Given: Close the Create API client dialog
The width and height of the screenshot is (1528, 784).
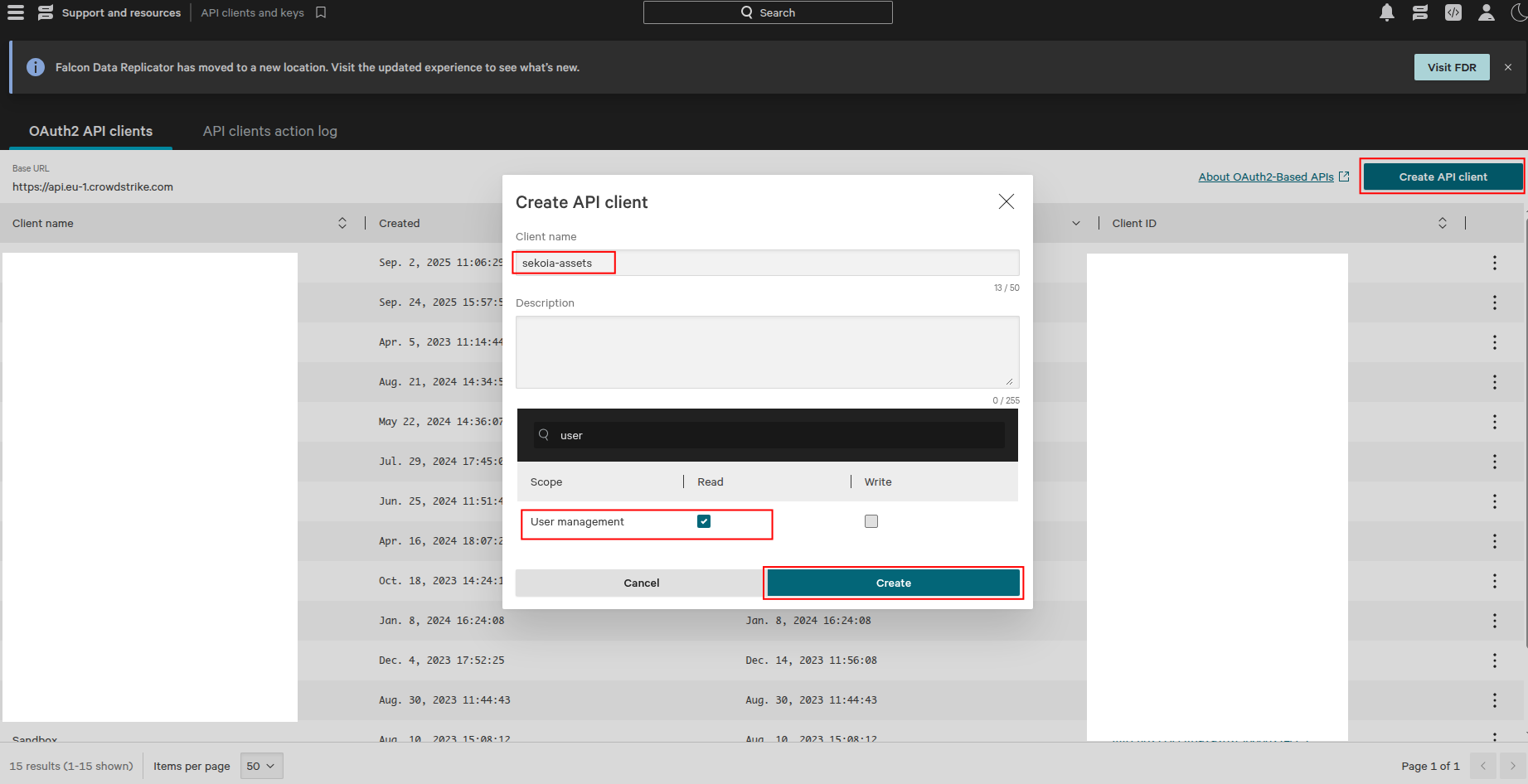Looking at the screenshot, I should 1006,201.
